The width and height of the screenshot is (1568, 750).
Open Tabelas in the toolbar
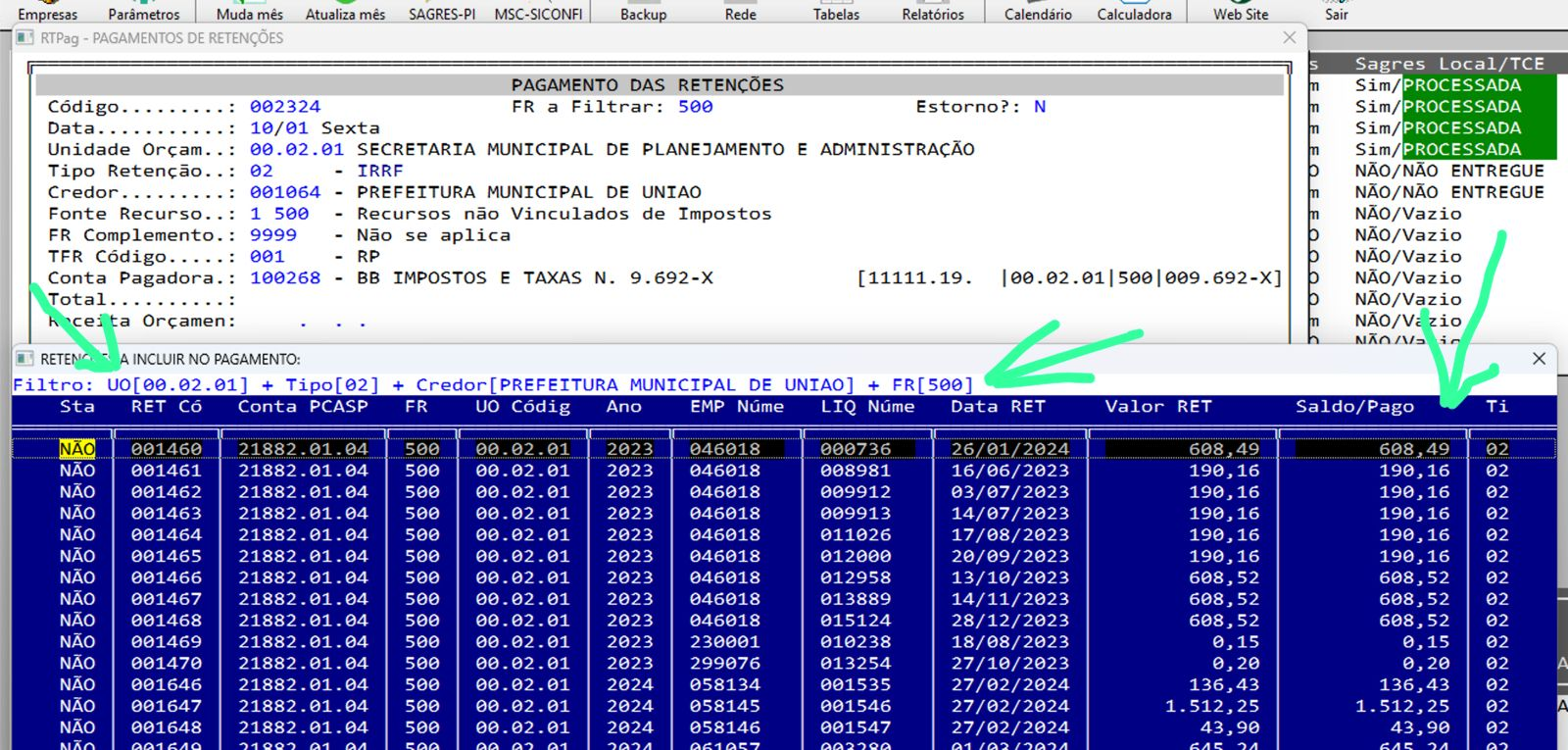click(836, 13)
